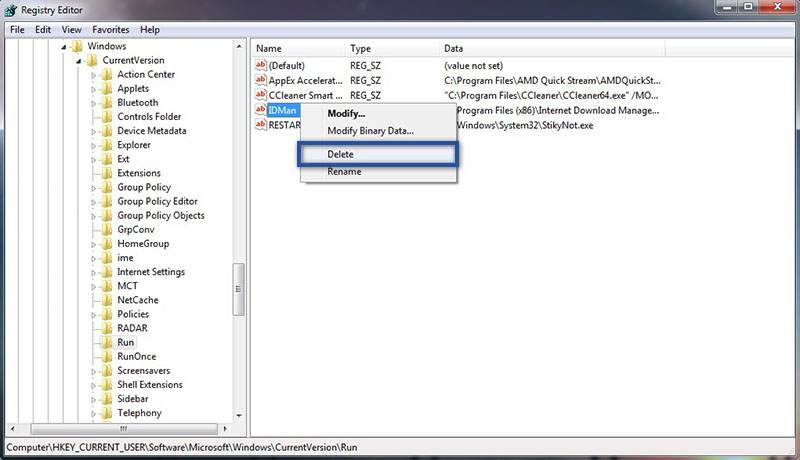Image resolution: width=800 pixels, height=460 pixels.
Task: Click the Internet Settings folder icon
Action: coord(107,272)
